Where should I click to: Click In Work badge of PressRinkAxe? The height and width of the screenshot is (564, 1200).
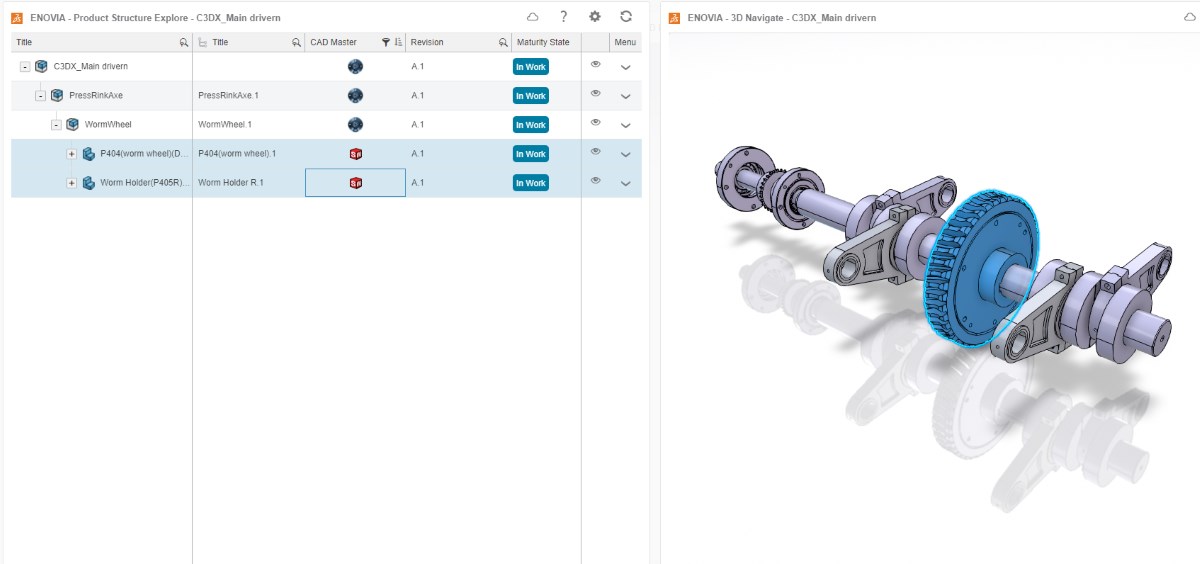point(530,96)
